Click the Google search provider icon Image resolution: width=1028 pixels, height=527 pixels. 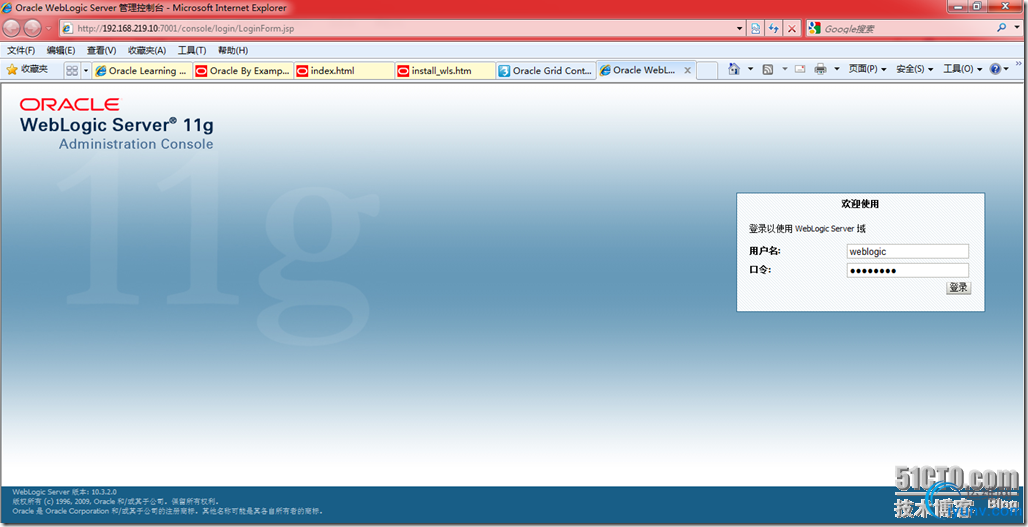(814, 28)
